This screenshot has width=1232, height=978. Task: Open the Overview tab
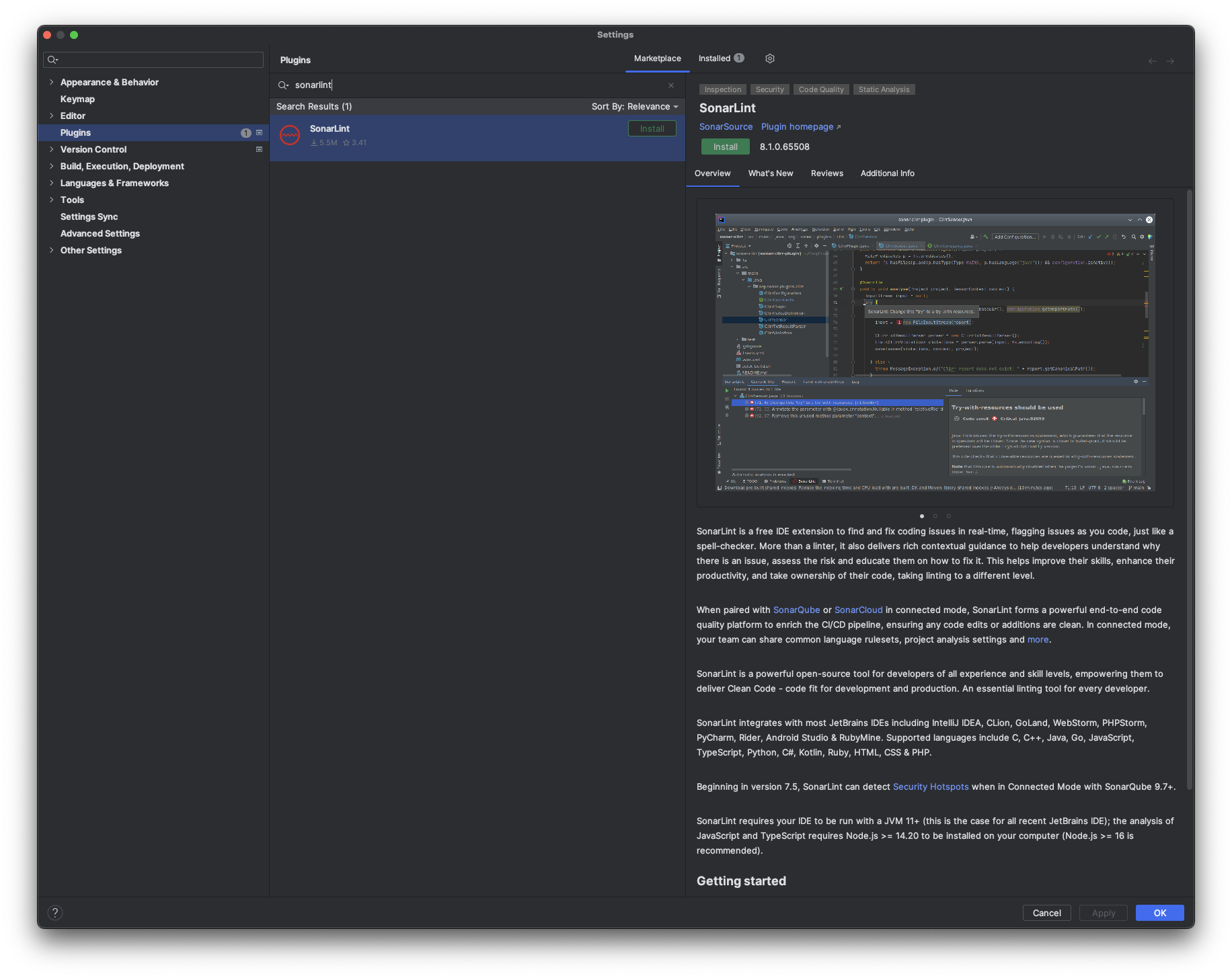pos(712,173)
